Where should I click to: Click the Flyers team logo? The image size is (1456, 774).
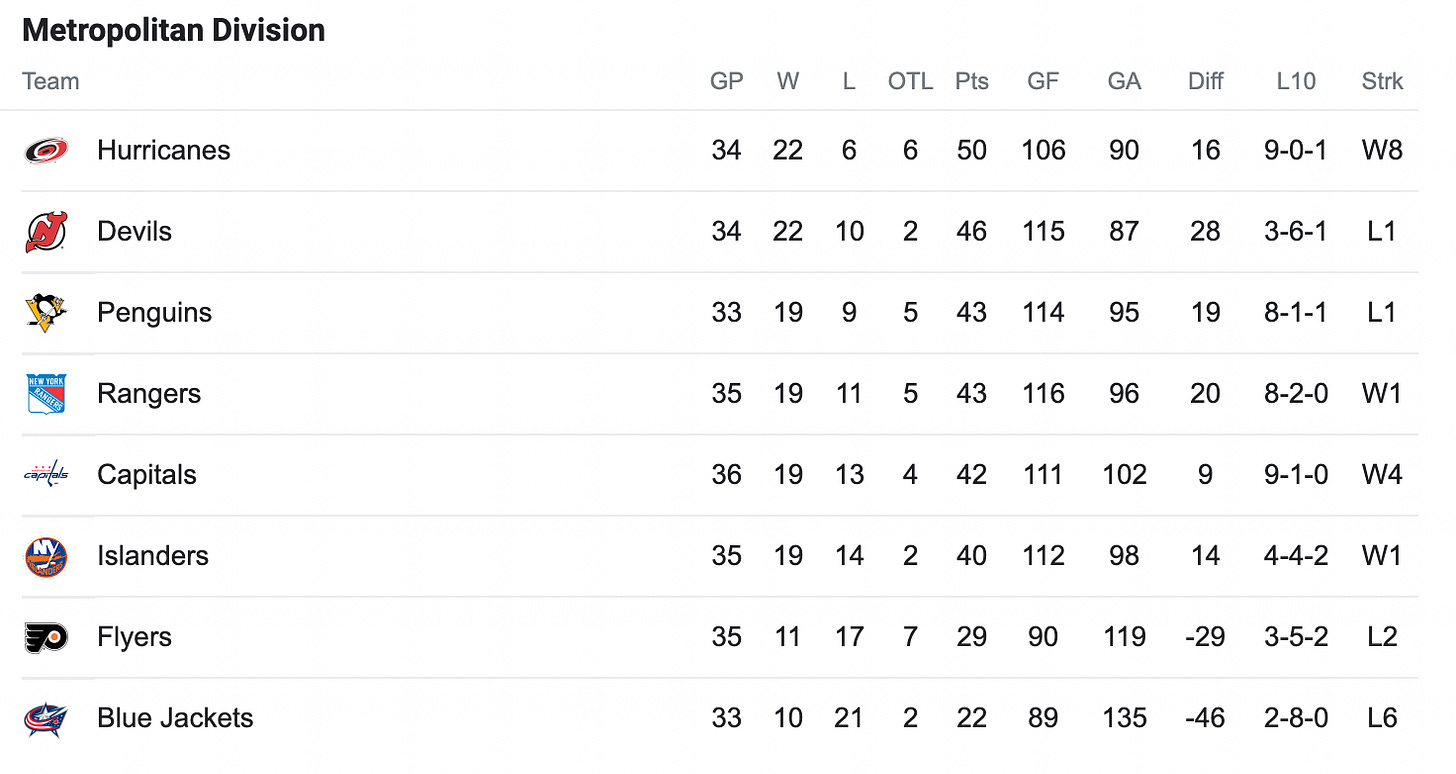tap(46, 637)
